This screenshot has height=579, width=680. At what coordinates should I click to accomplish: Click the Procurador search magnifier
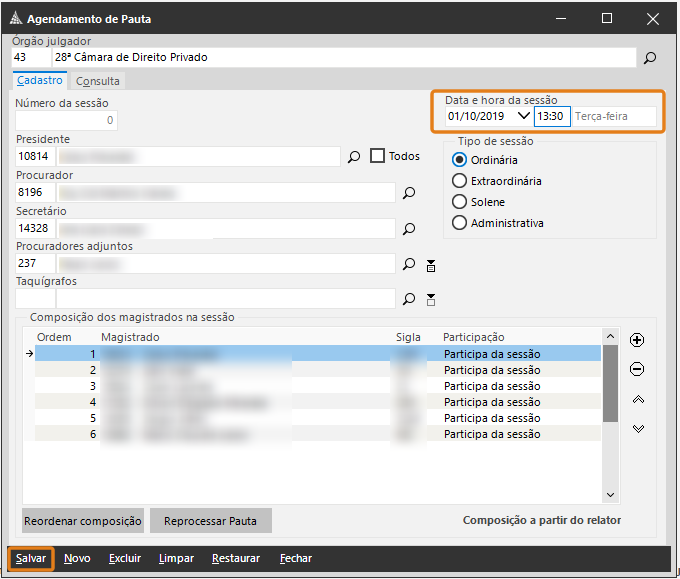(408, 193)
